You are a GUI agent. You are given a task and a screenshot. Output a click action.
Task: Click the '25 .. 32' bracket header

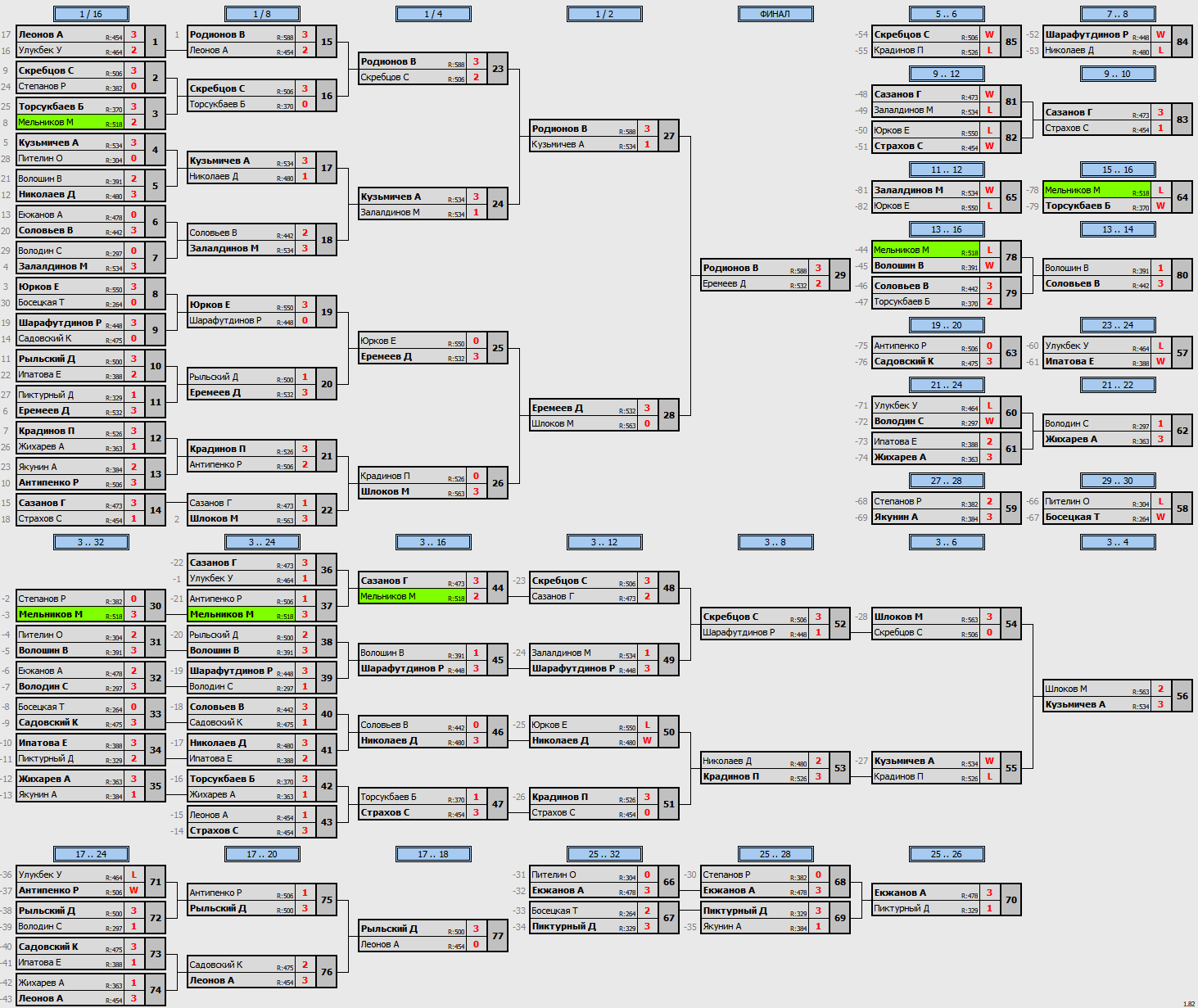(604, 854)
